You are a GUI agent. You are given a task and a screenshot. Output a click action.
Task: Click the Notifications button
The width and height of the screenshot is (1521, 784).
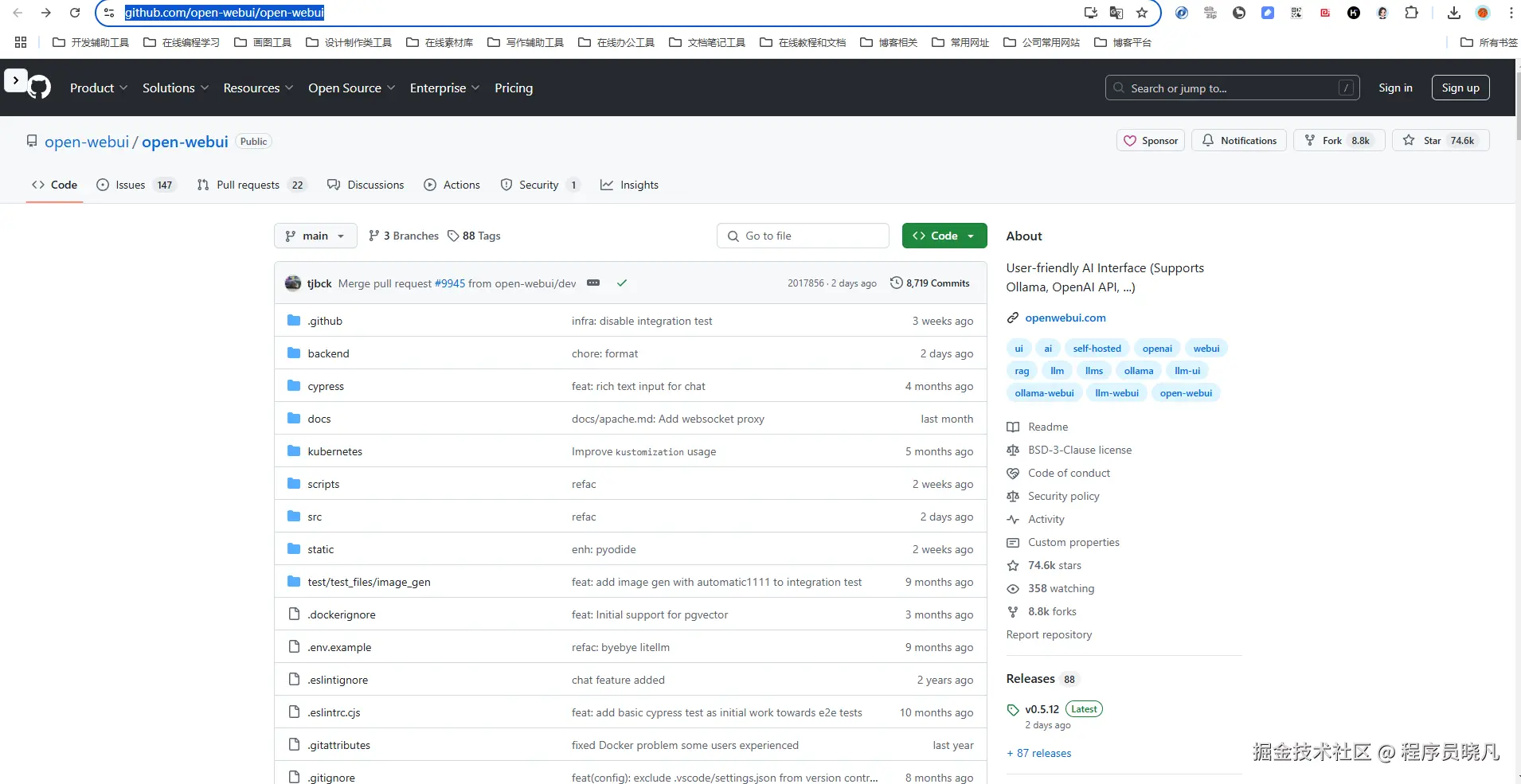[x=1239, y=141]
